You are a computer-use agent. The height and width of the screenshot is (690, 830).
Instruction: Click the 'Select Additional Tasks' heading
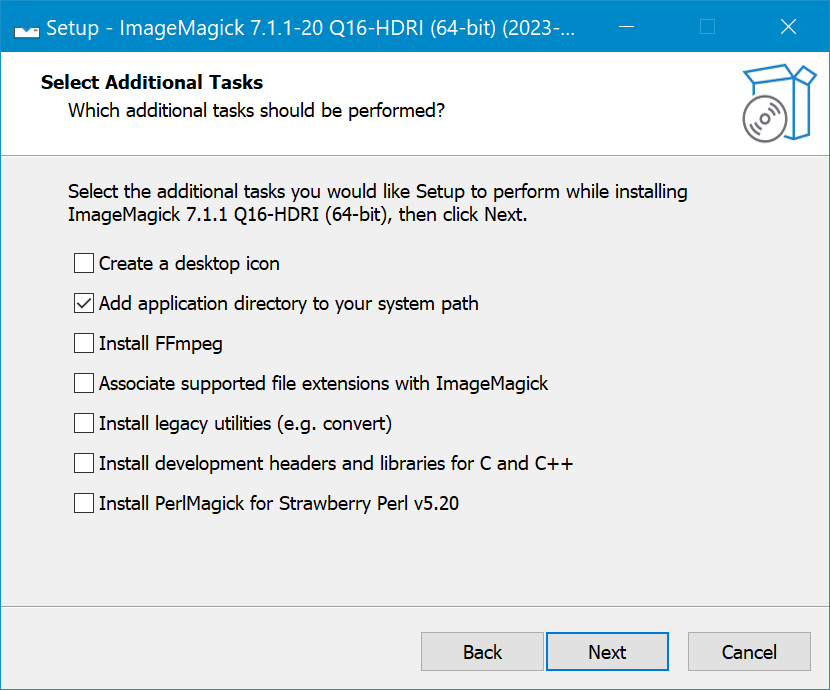pyautogui.click(x=152, y=82)
